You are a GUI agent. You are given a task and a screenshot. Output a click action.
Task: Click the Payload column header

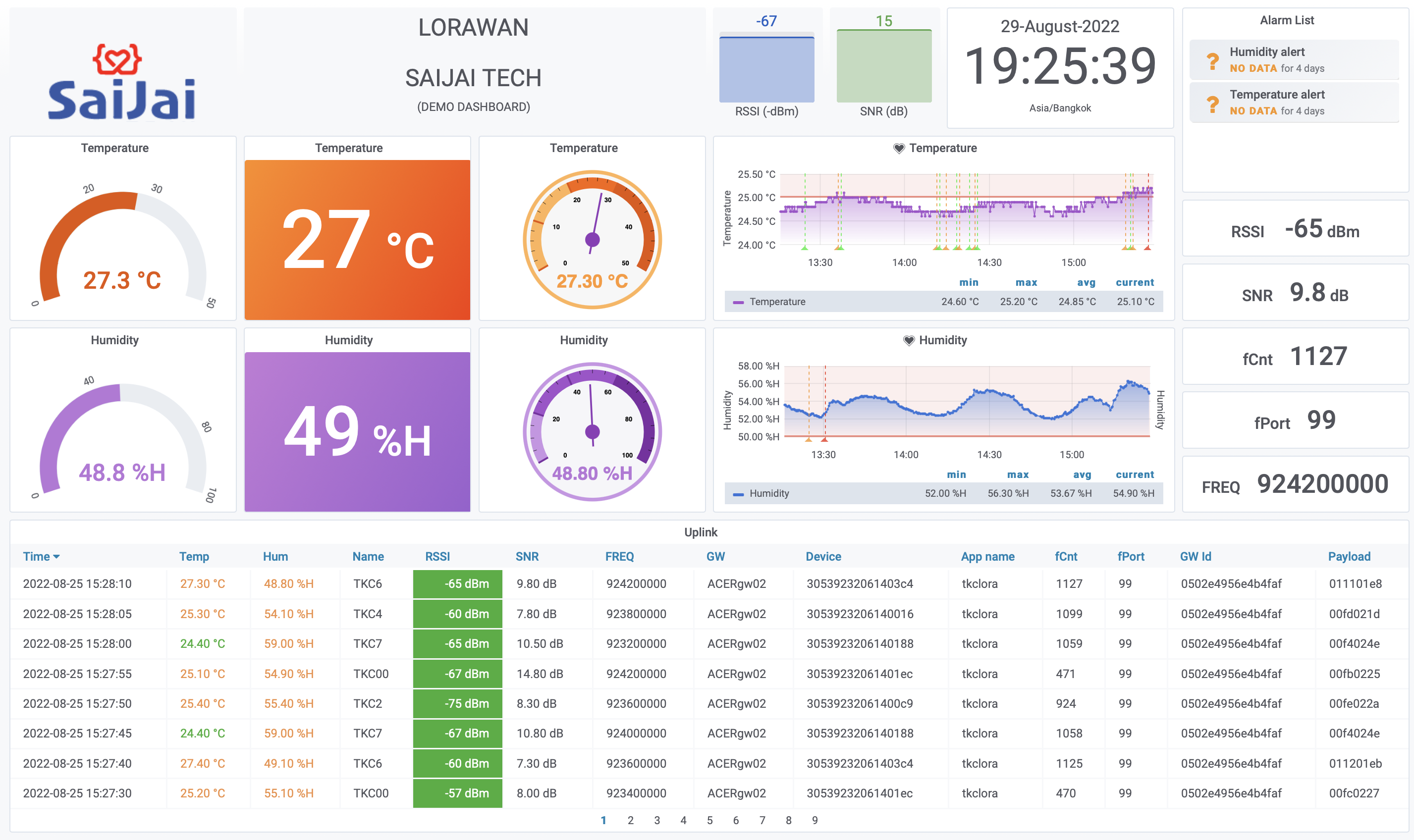(1349, 556)
